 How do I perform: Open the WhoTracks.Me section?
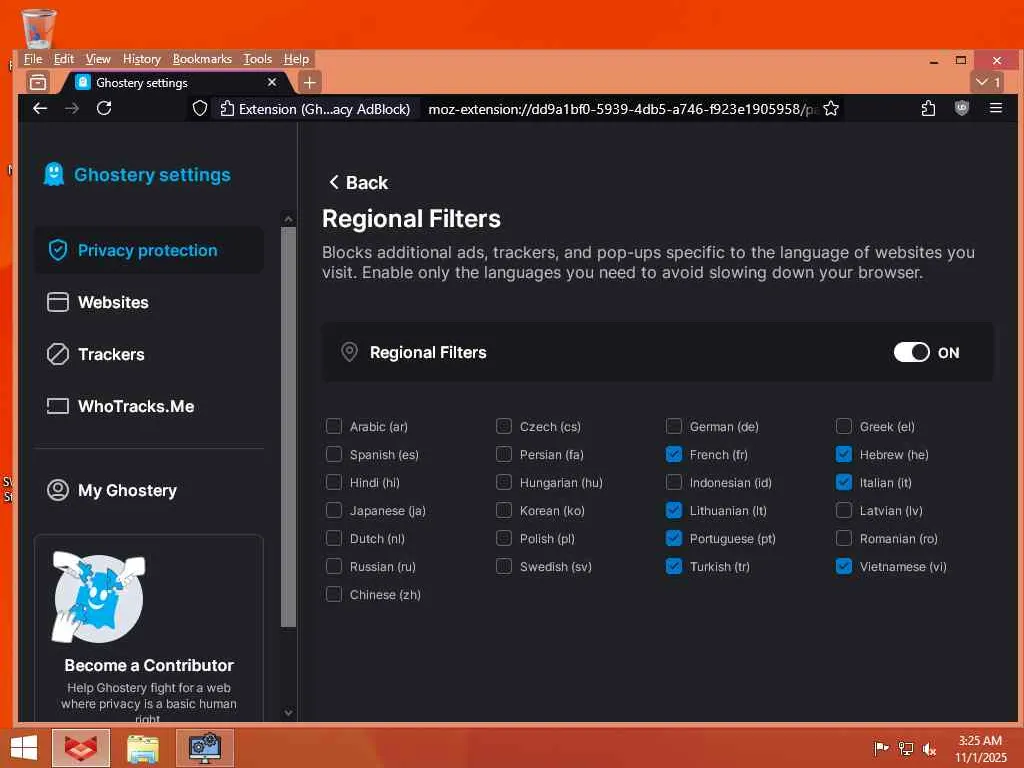click(149, 406)
